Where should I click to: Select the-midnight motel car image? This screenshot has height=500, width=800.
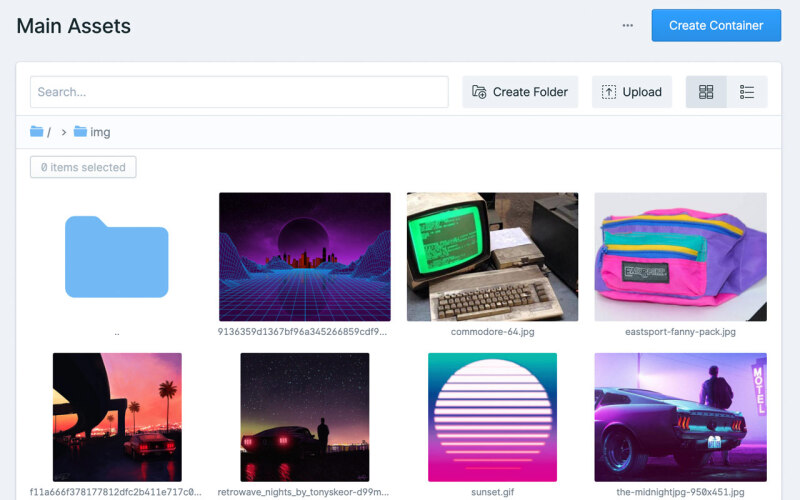[x=680, y=417]
